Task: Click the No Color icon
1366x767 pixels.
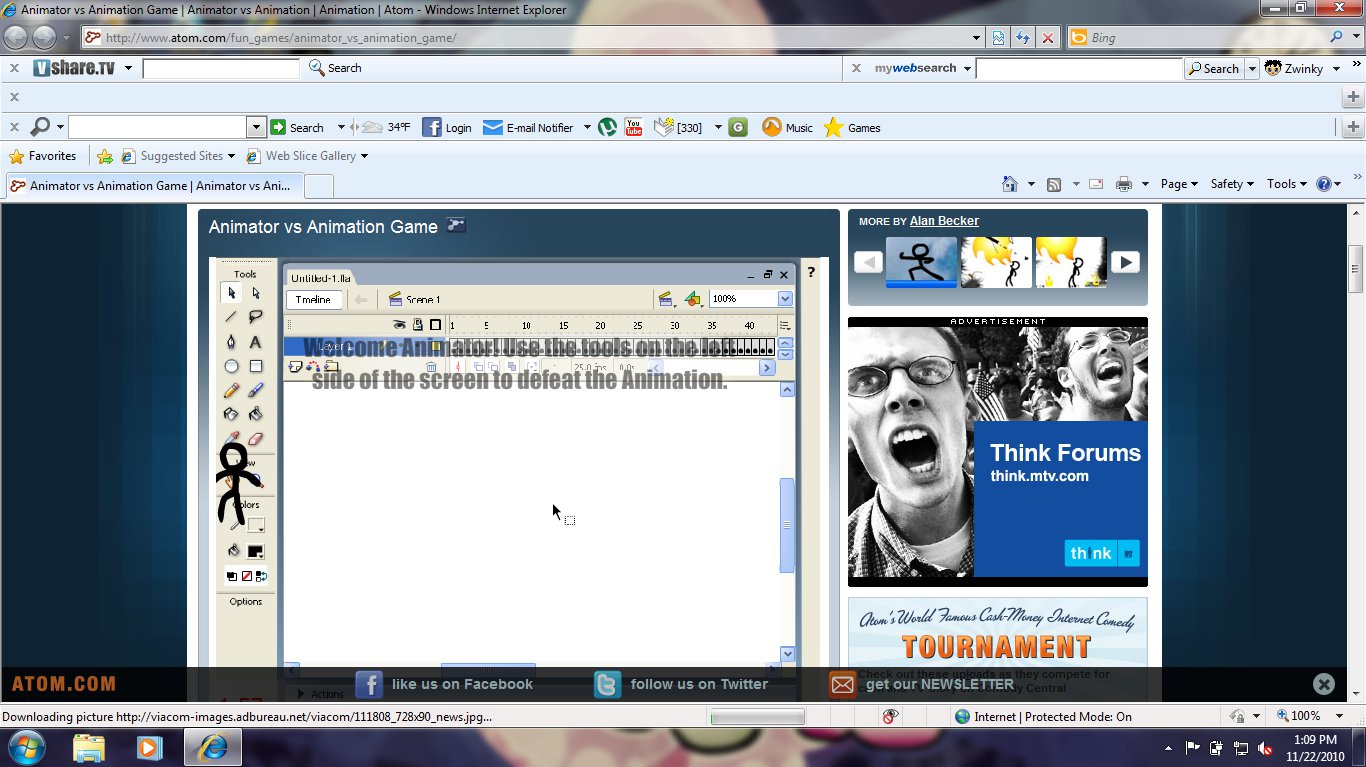Action: (x=246, y=576)
